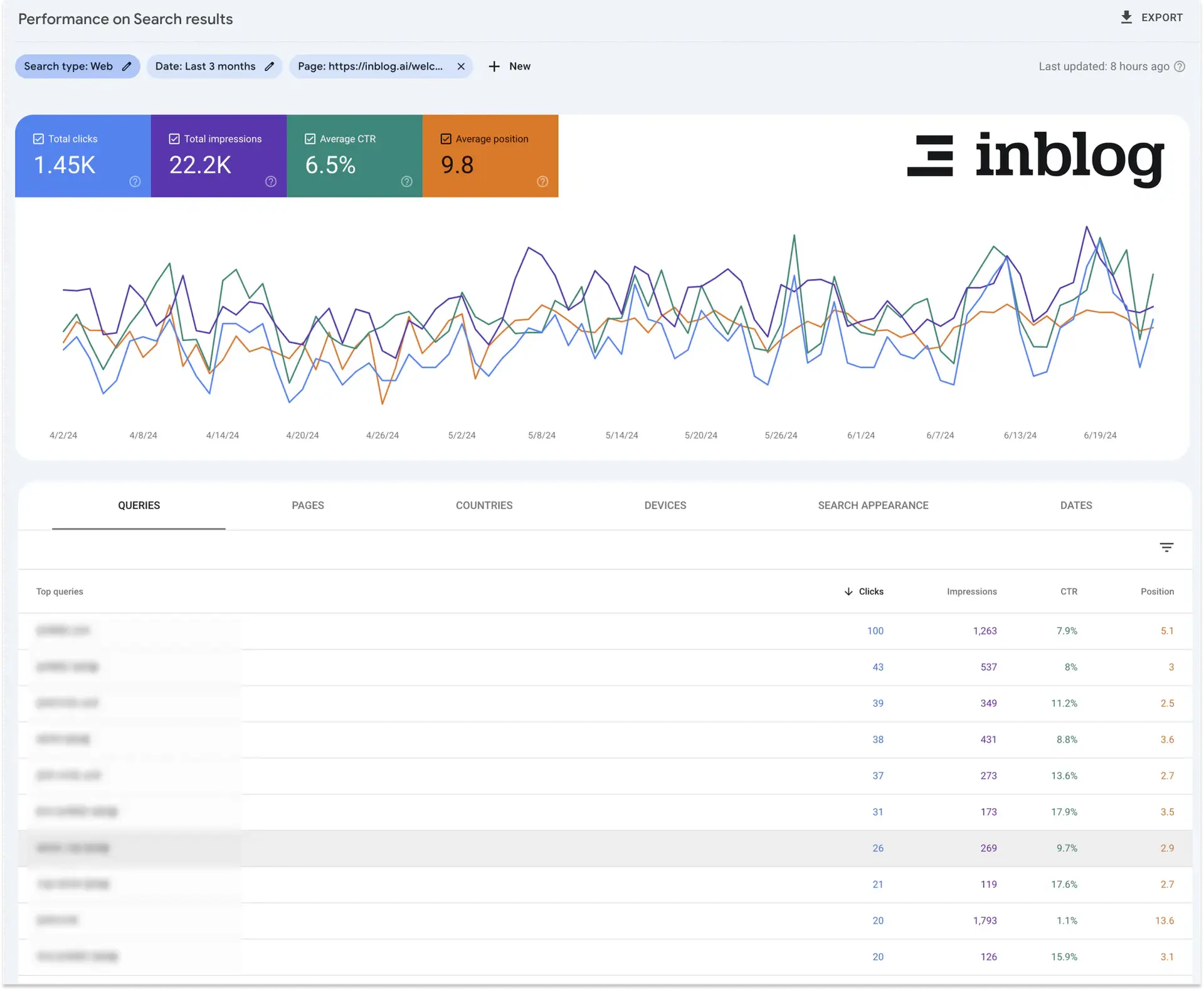Click the first top query row
1204x990 pixels.
[x=601, y=631]
